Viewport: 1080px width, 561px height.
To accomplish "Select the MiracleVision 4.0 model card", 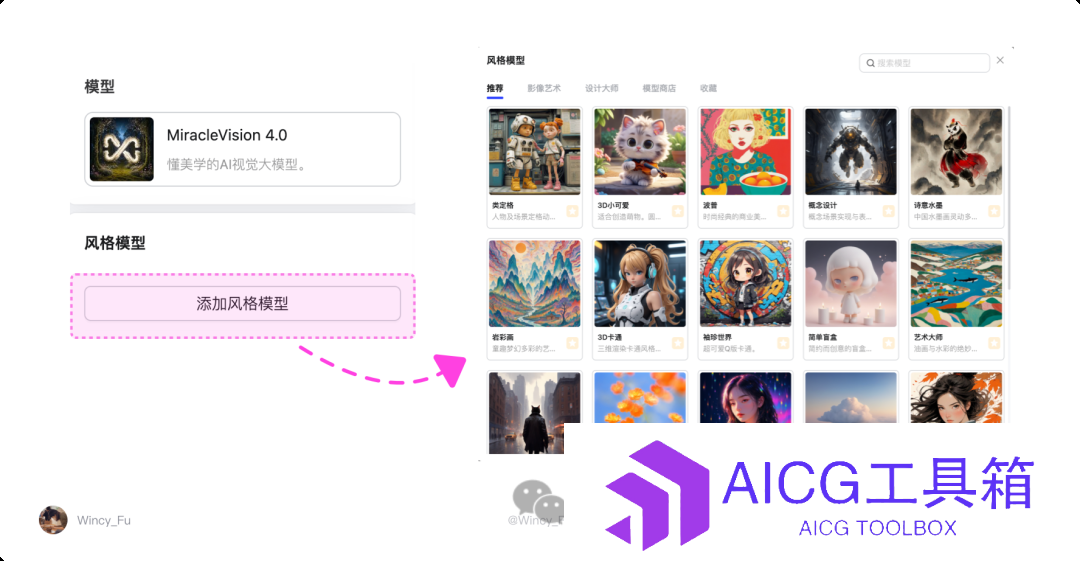I will click(x=242, y=150).
